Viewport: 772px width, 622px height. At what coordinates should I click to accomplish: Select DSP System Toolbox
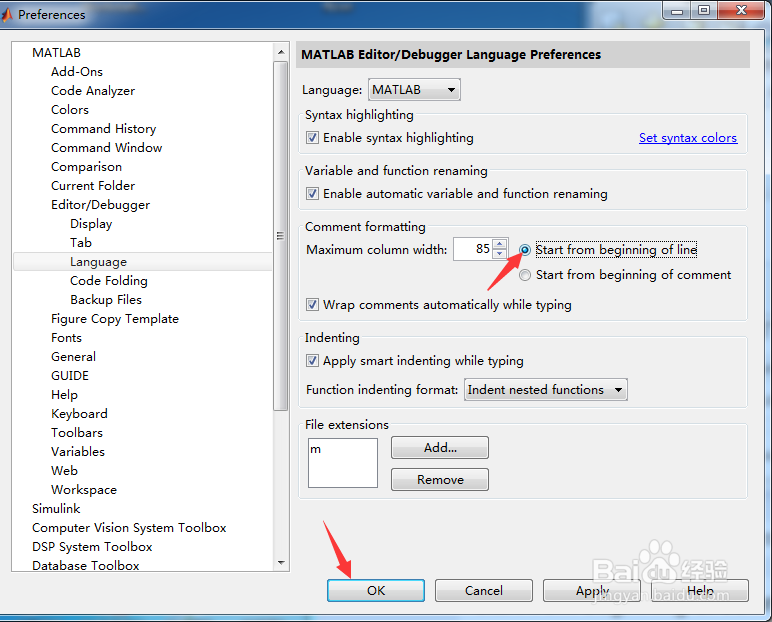coord(92,547)
